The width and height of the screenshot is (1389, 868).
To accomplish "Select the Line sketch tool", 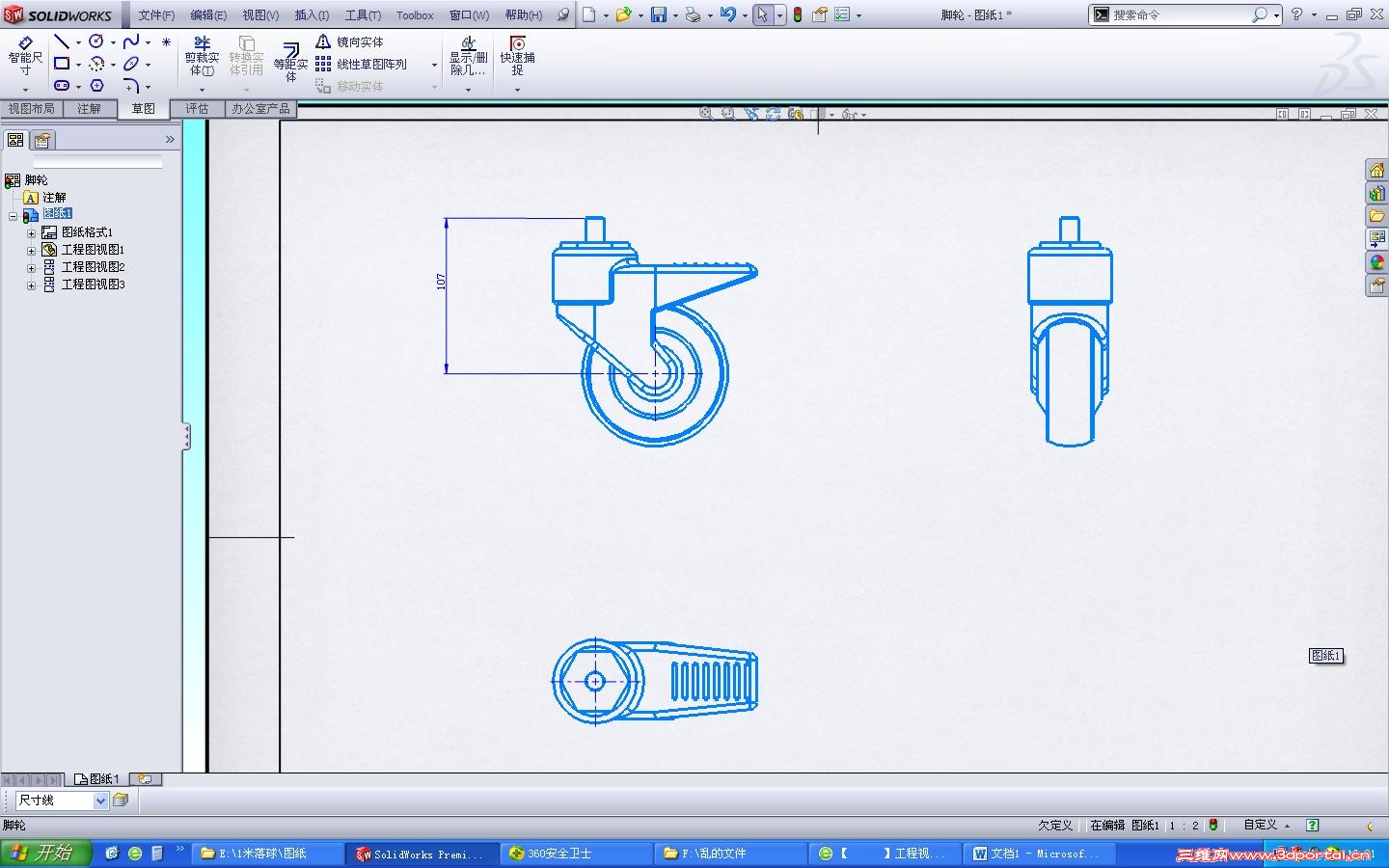I will click(61, 41).
